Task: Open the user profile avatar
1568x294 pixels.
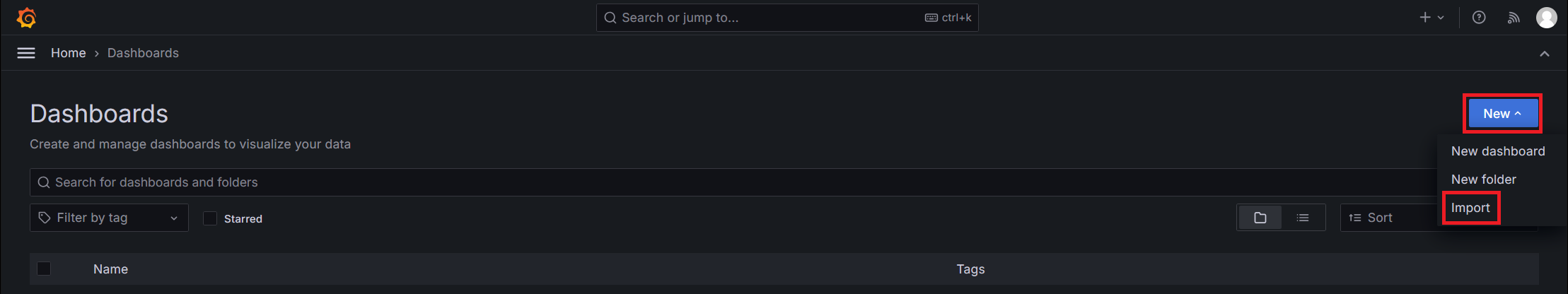Action: coord(1546,18)
